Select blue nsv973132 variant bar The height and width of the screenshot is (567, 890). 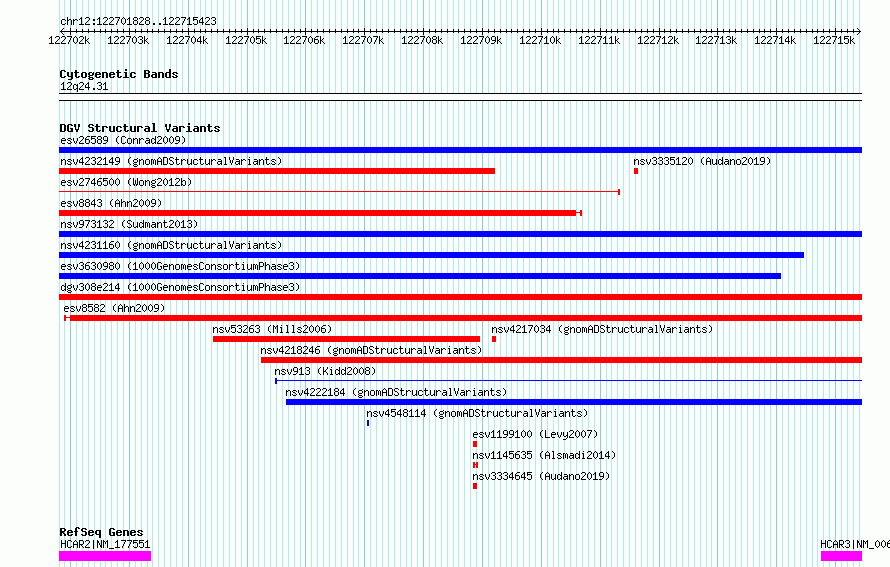[460, 234]
